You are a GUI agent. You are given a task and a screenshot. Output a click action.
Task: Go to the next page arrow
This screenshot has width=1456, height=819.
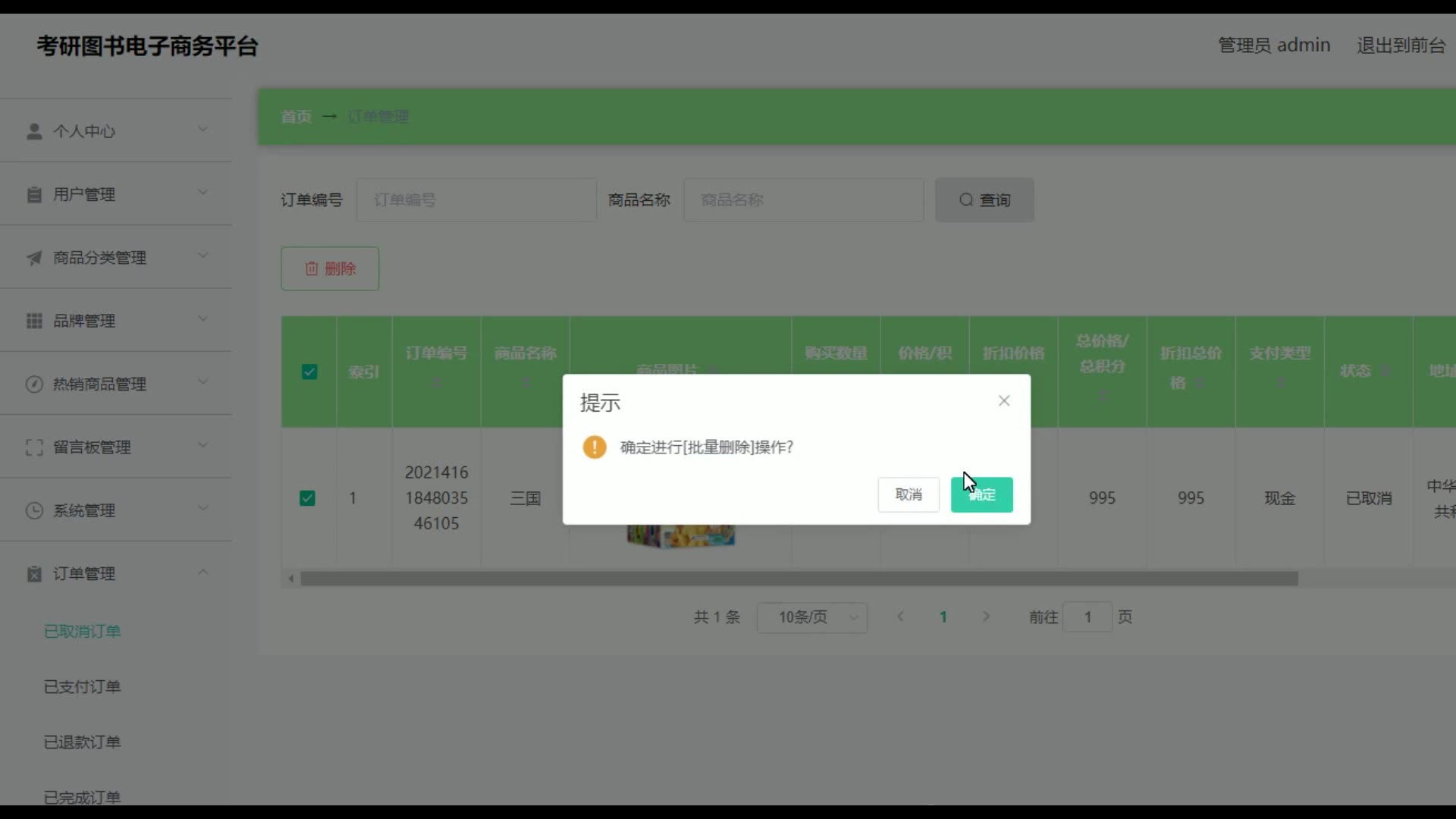[x=986, y=617]
